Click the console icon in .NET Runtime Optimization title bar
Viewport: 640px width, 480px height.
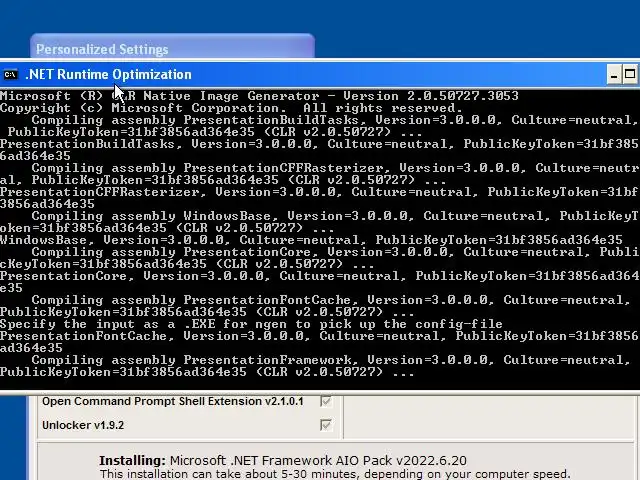(11, 75)
